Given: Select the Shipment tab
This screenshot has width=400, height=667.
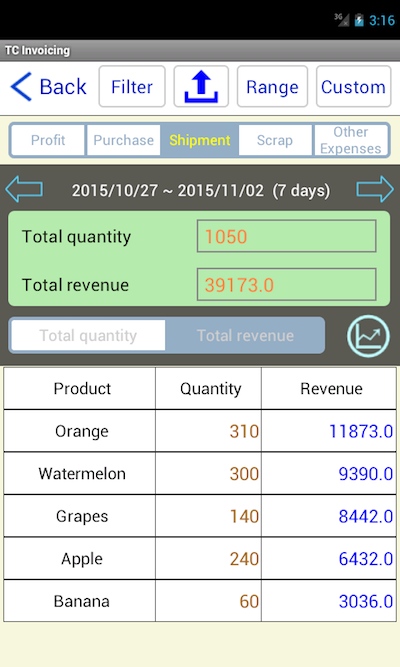Looking at the screenshot, I should coord(200,140).
